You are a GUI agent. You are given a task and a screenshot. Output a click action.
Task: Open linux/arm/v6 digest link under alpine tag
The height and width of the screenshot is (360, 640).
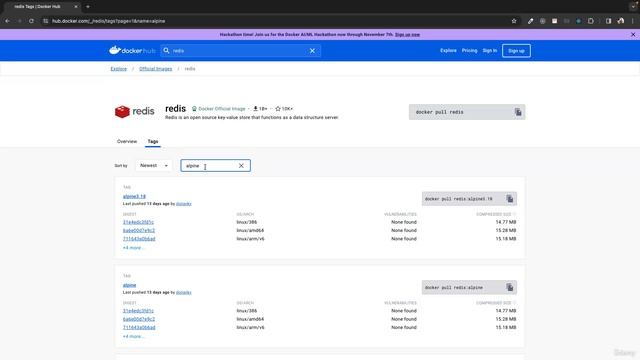pos(139,327)
